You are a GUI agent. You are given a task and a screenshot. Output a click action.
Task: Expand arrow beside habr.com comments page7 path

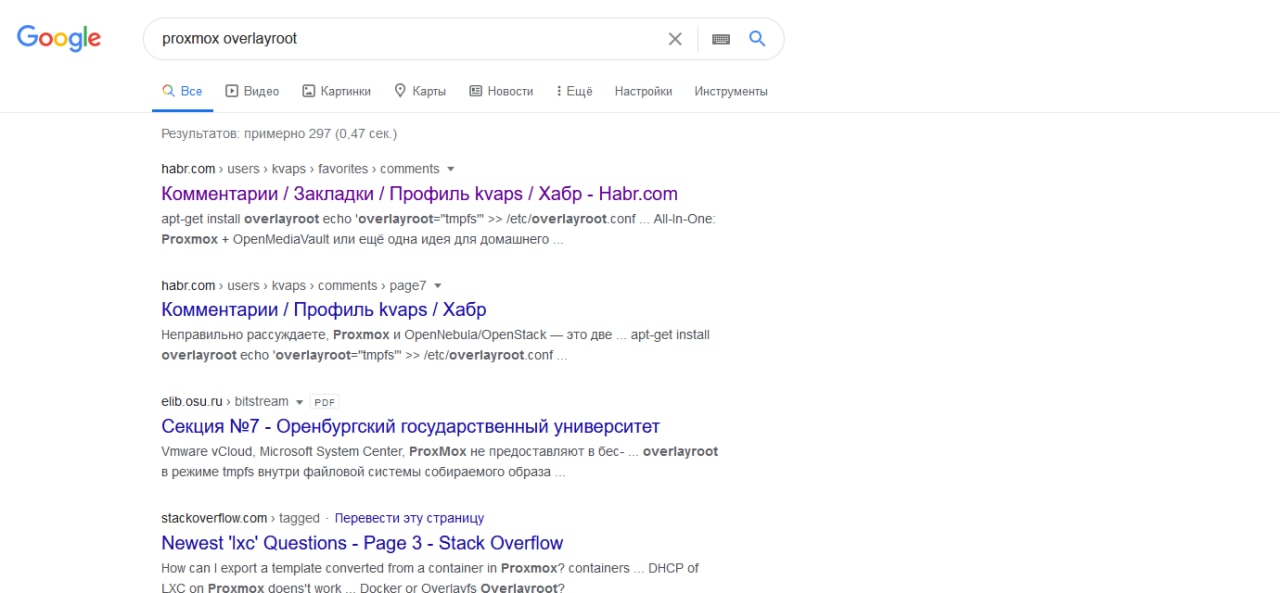437,286
